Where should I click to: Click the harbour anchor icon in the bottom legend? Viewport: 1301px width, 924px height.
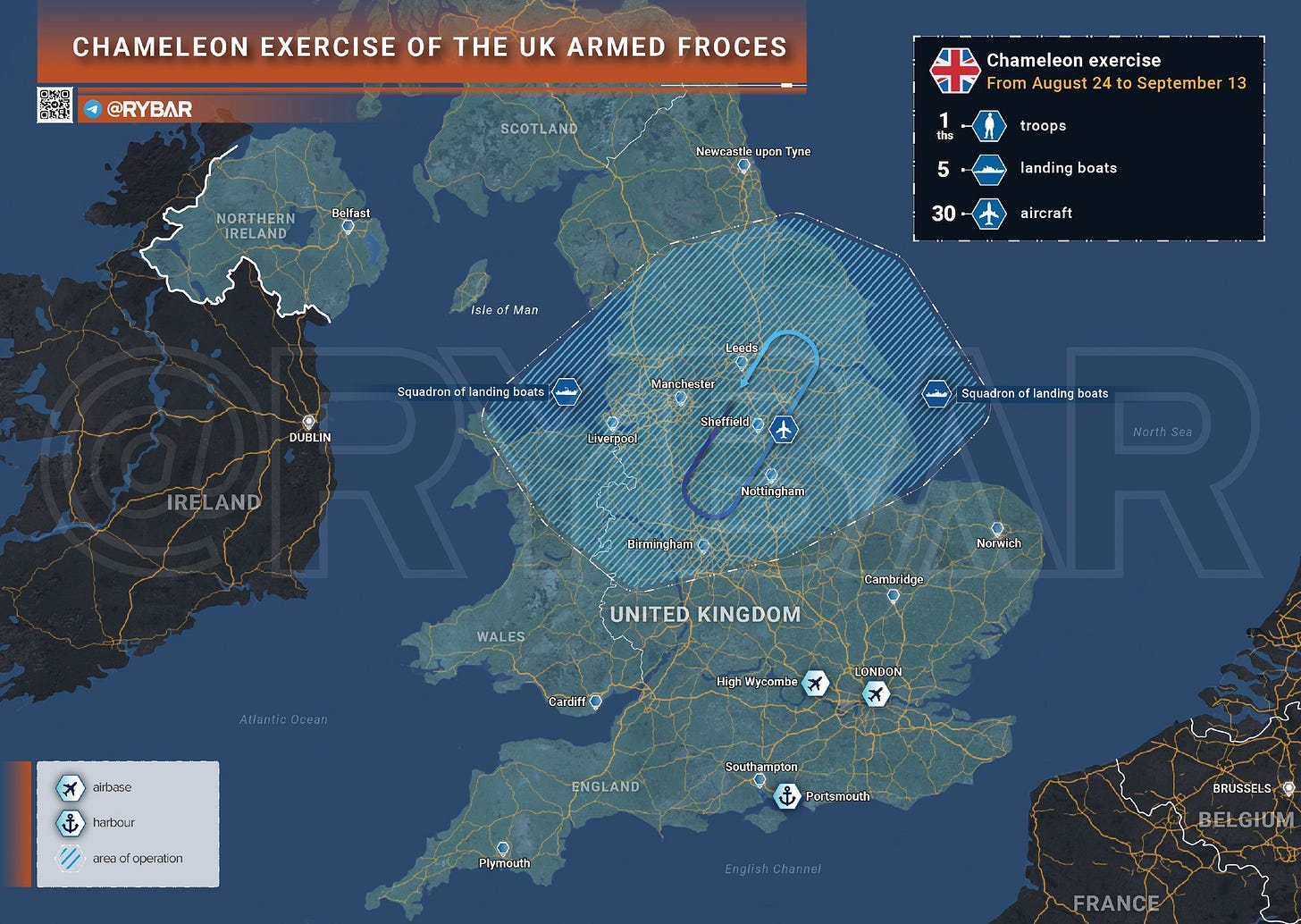tap(70, 823)
